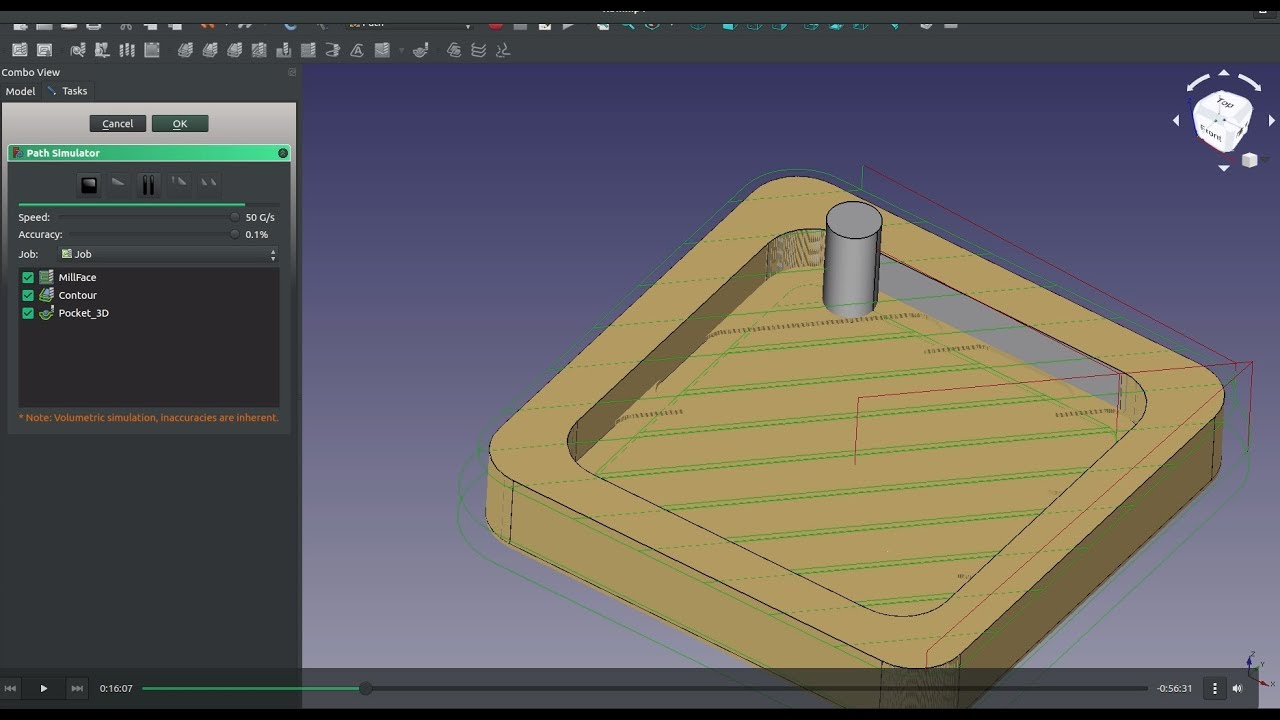Screen dimensions: 1280x720
Task: Click the Front face of navigation cube
Action: pyautogui.click(x=1210, y=132)
